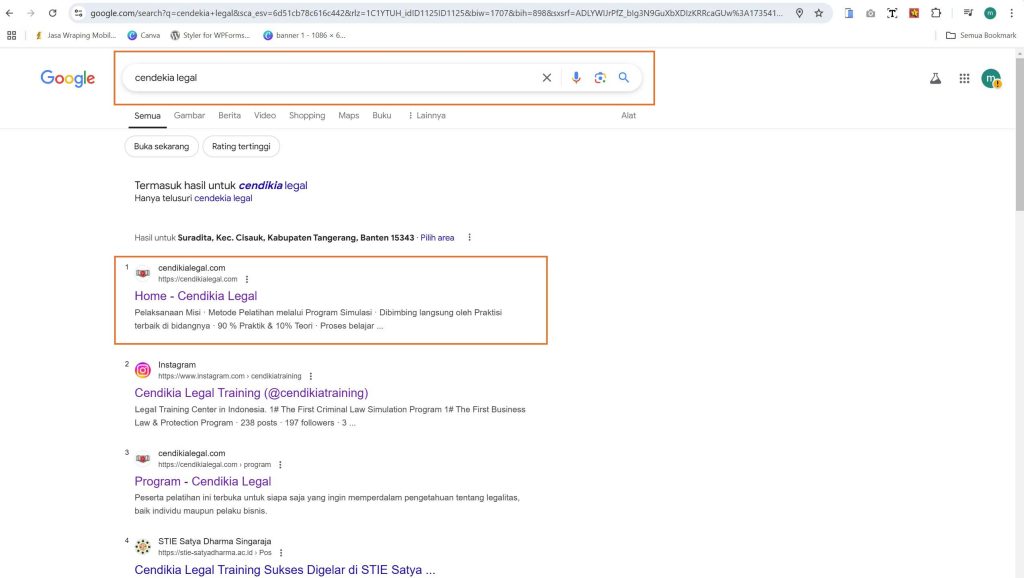Click the Pilih area link
The height and width of the screenshot is (578, 1024).
(437, 238)
